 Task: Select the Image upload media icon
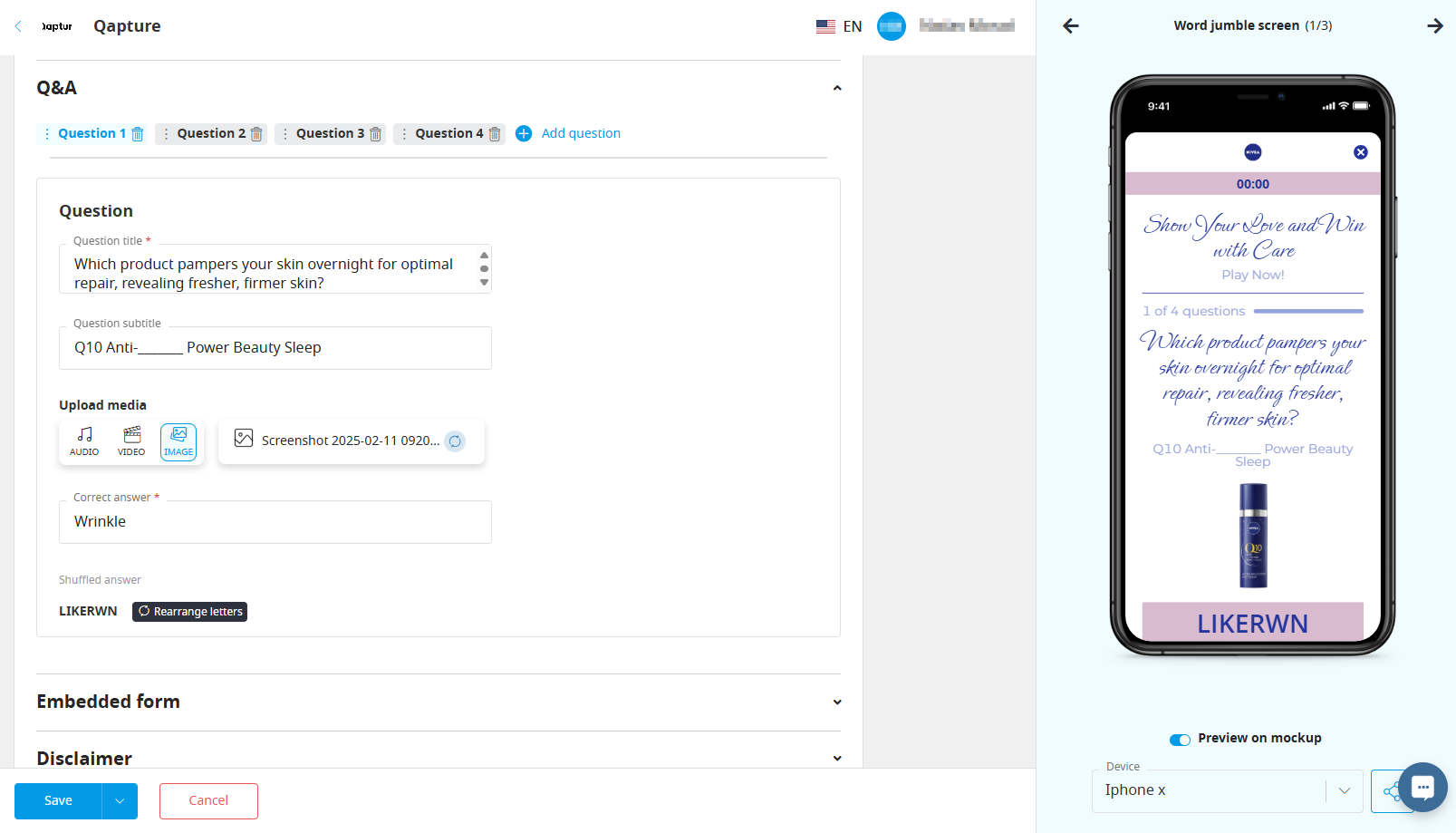click(178, 441)
